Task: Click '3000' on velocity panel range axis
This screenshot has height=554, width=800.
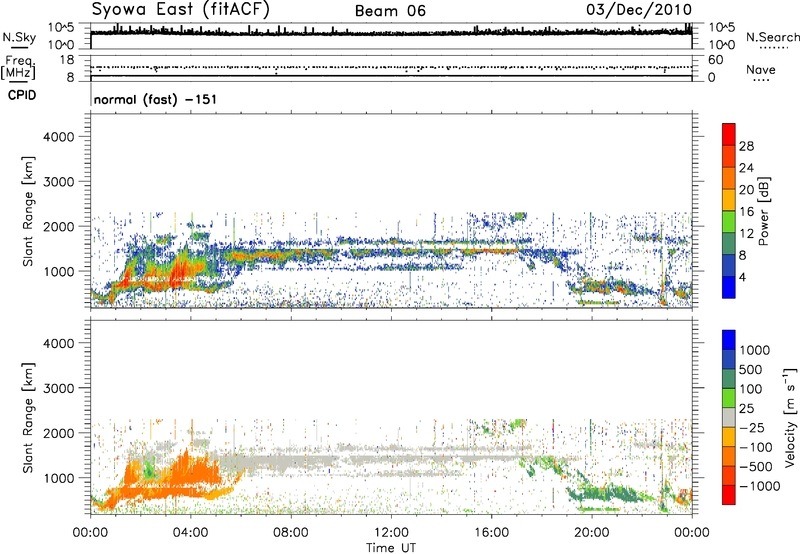Action: point(59,388)
